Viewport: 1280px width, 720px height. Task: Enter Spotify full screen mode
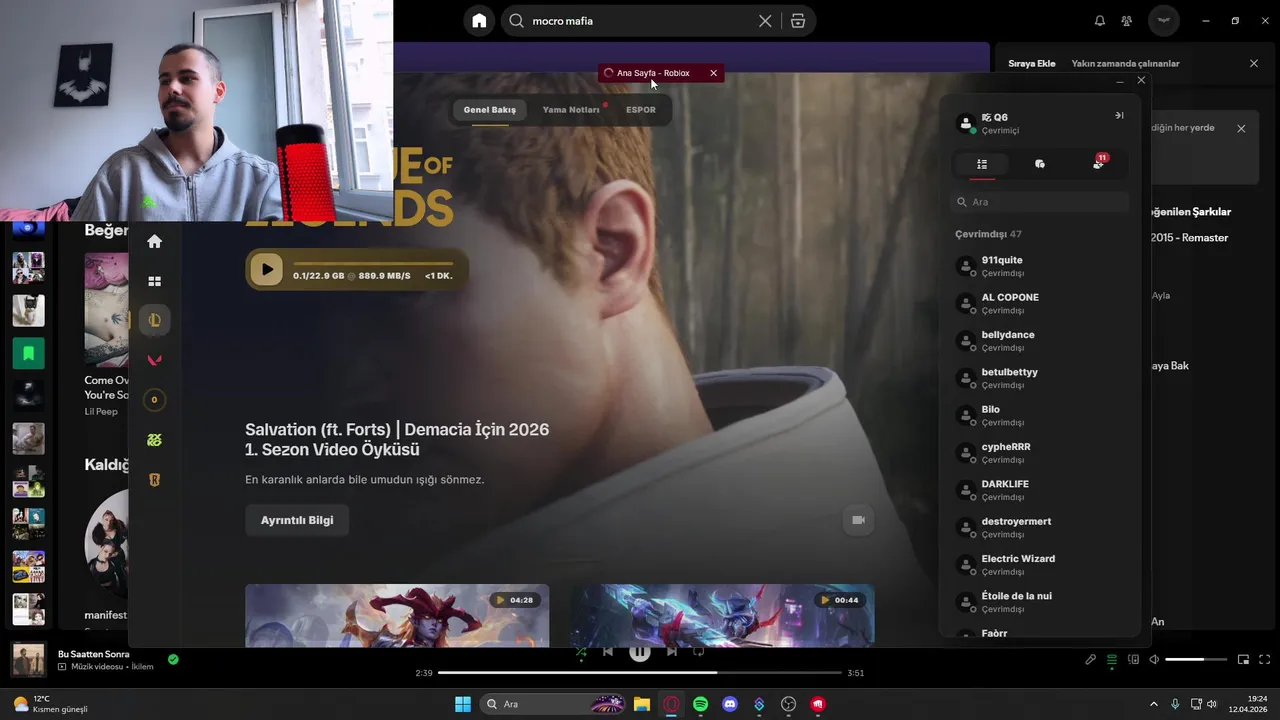(x=1264, y=660)
